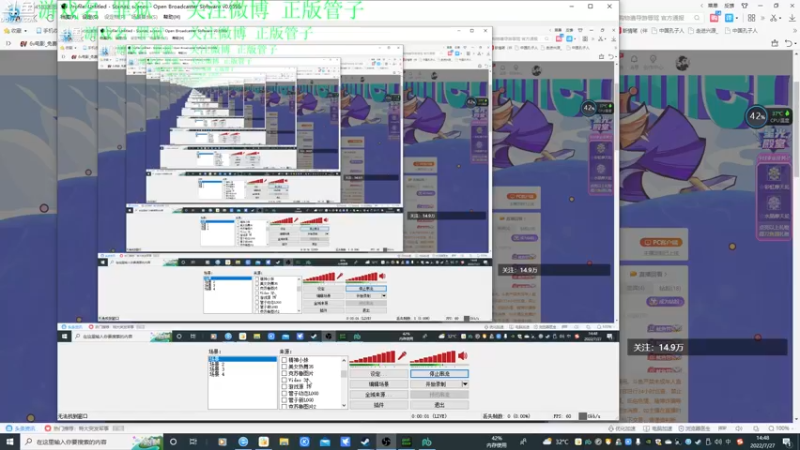Open the red shopping extension icon

point(714,18)
